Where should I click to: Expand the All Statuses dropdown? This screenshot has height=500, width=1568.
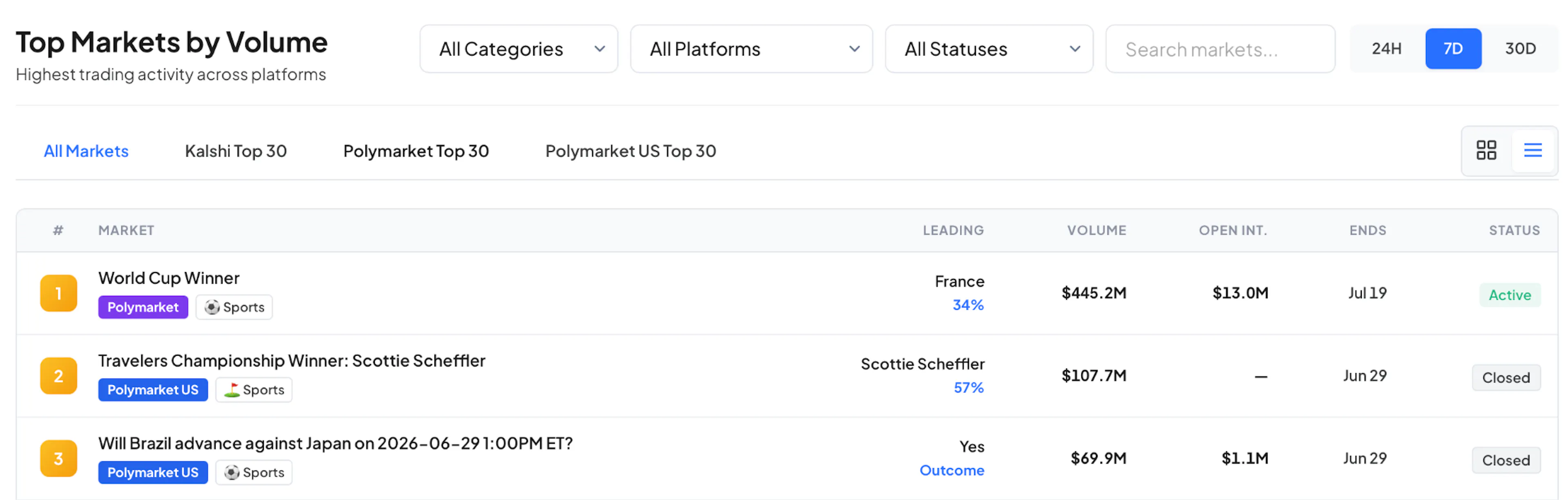tap(989, 49)
